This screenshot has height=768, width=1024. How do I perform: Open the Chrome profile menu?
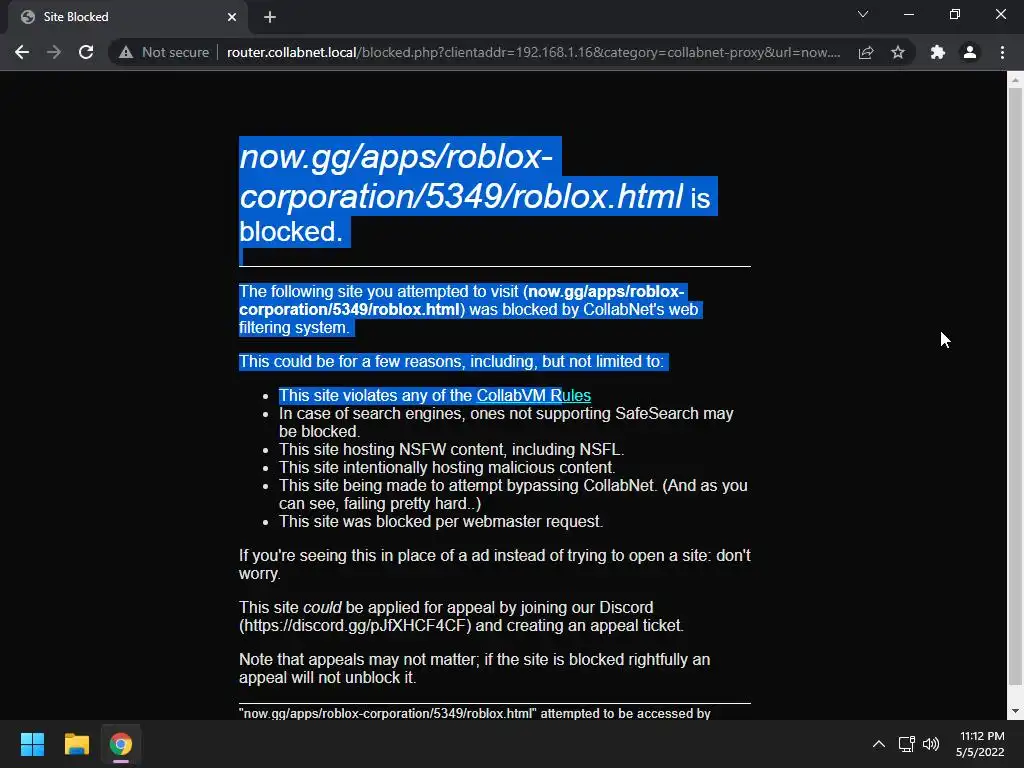pyautogui.click(x=970, y=52)
